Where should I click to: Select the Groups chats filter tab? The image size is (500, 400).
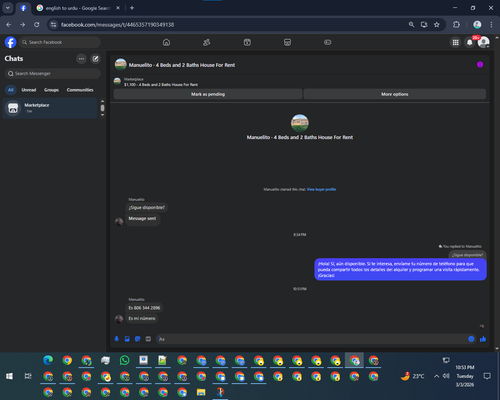pos(51,90)
